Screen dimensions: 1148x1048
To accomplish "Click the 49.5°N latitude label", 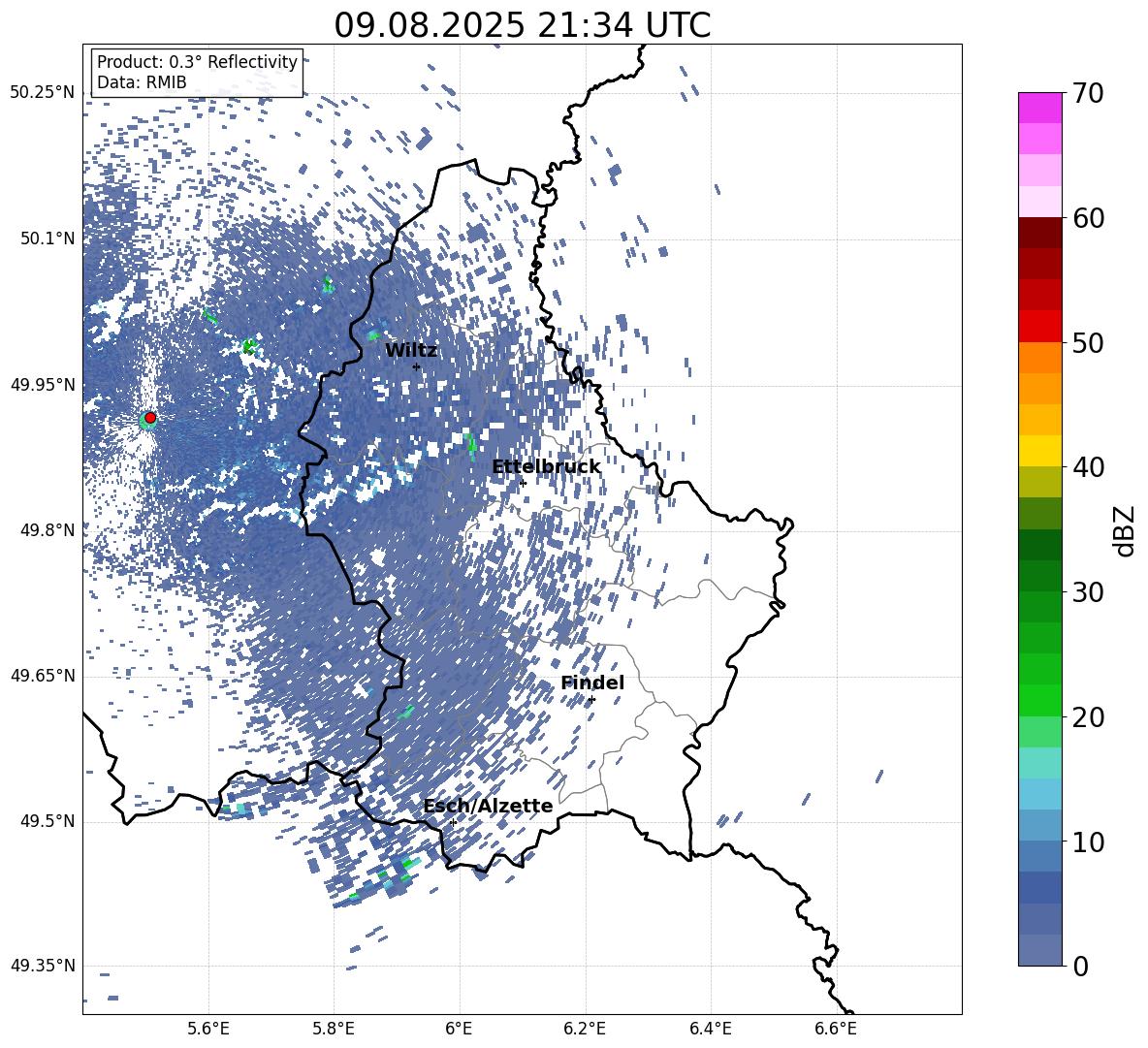I will 47,821.
